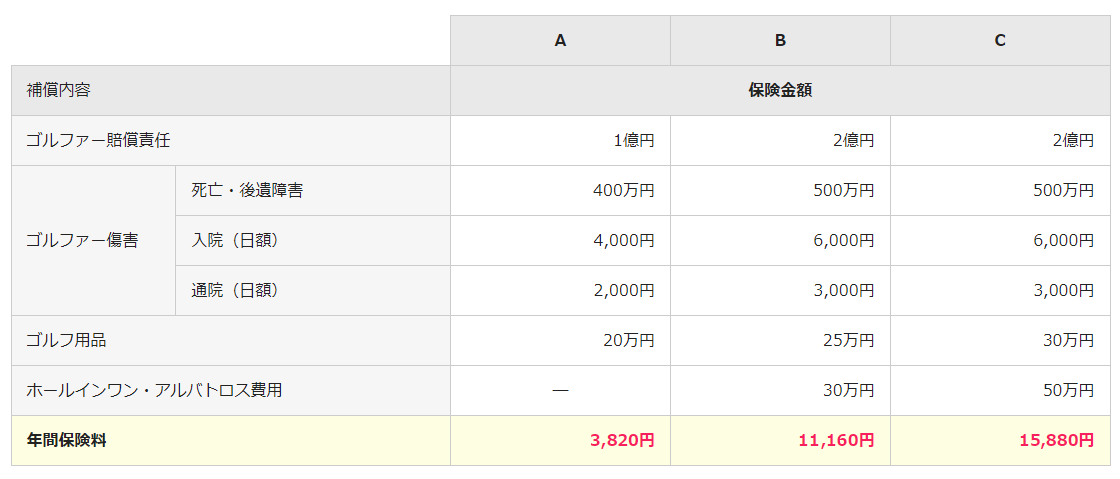The image size is (1120, 479).
Task: Click the 50万円 hole-in-one cost cell
Action: coord(1068,390)
